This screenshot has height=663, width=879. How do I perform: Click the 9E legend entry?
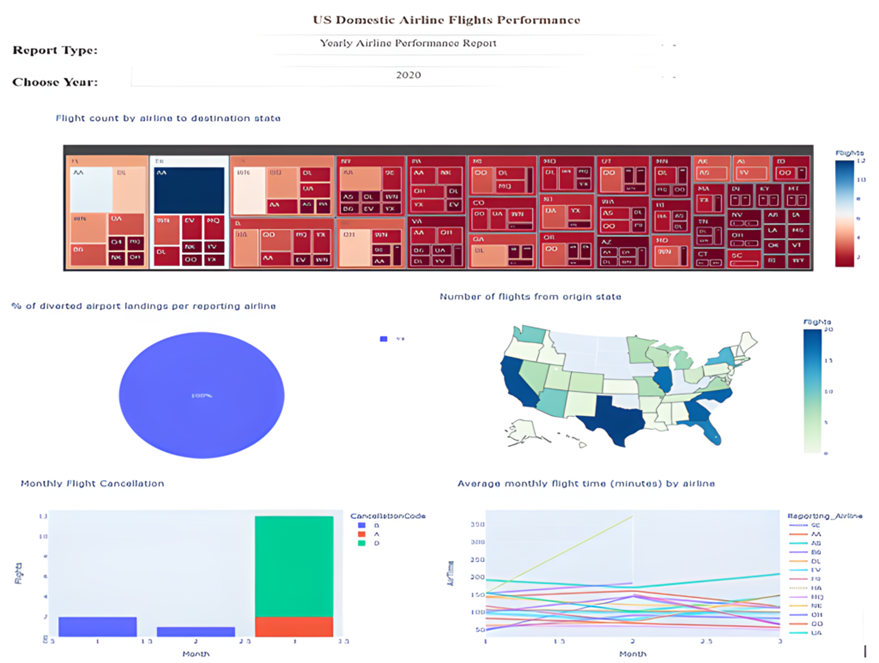816,525
